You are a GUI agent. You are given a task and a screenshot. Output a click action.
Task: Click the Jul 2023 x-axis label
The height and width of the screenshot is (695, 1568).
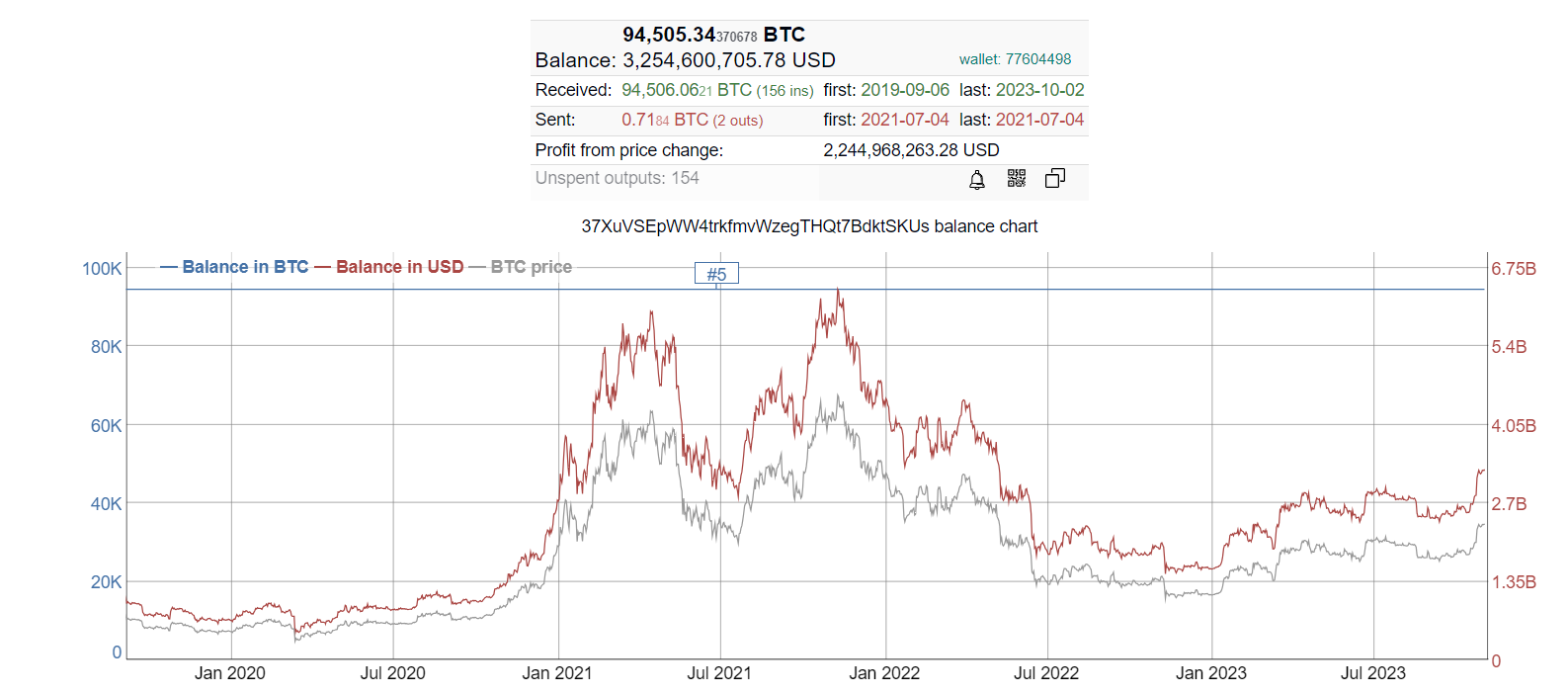tap(1372, 673)
